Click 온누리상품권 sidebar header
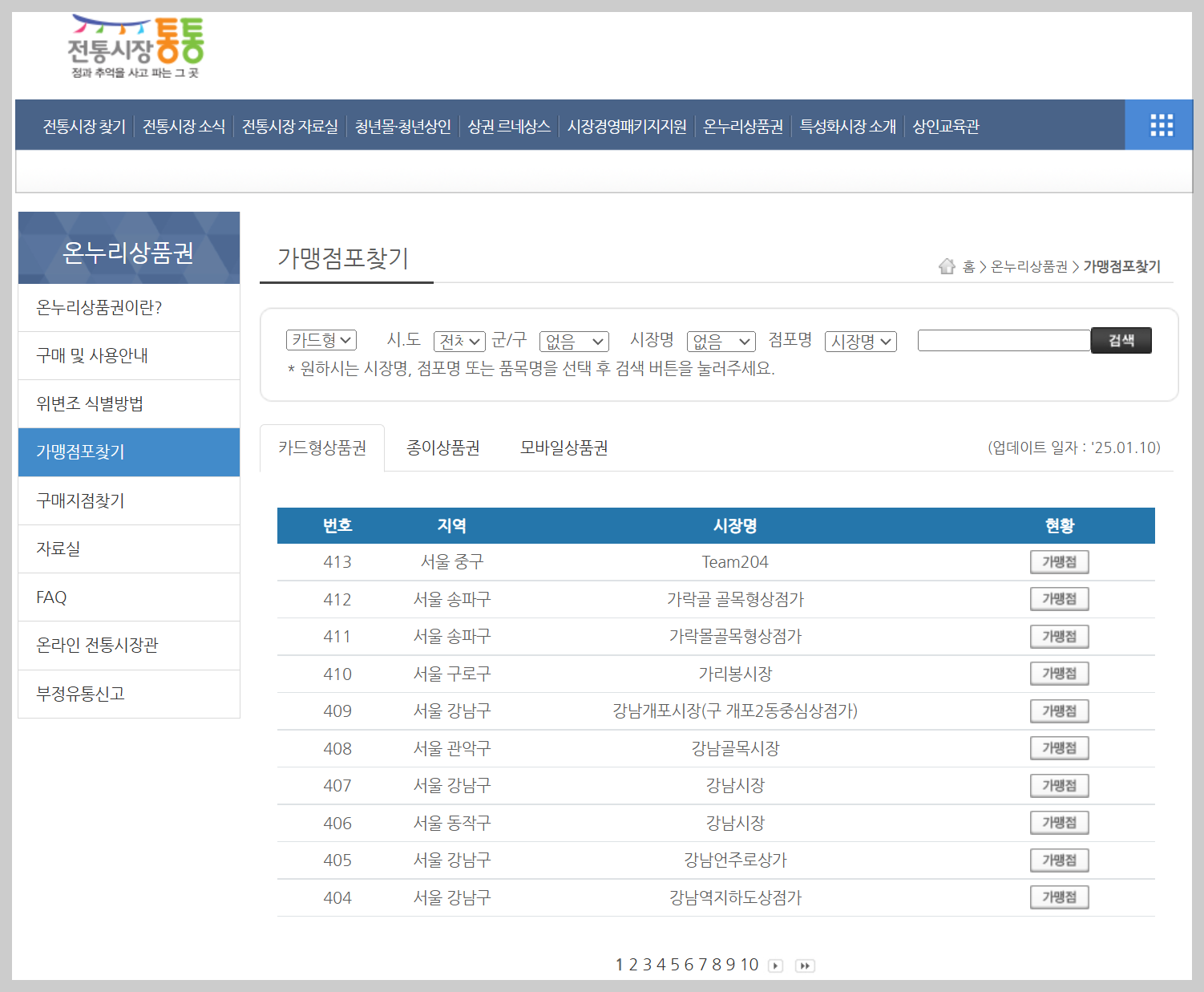Screen dimensions: 1204x992 tap(129, 248)
